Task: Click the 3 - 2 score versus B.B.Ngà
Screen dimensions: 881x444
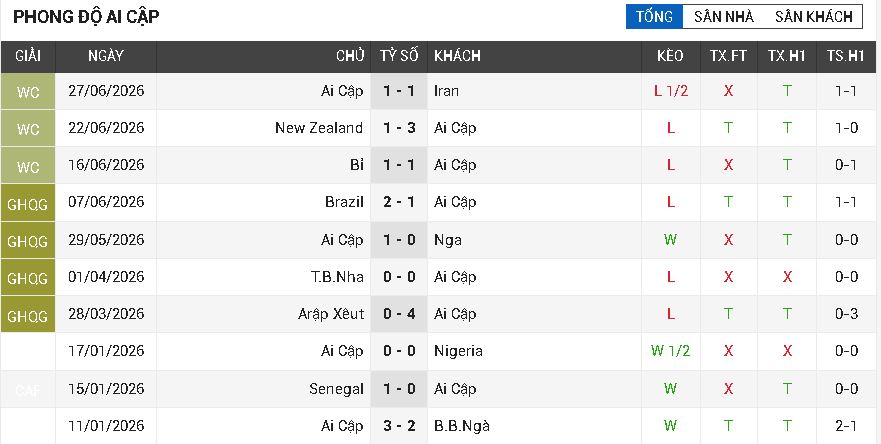Action: pos(399,426)
